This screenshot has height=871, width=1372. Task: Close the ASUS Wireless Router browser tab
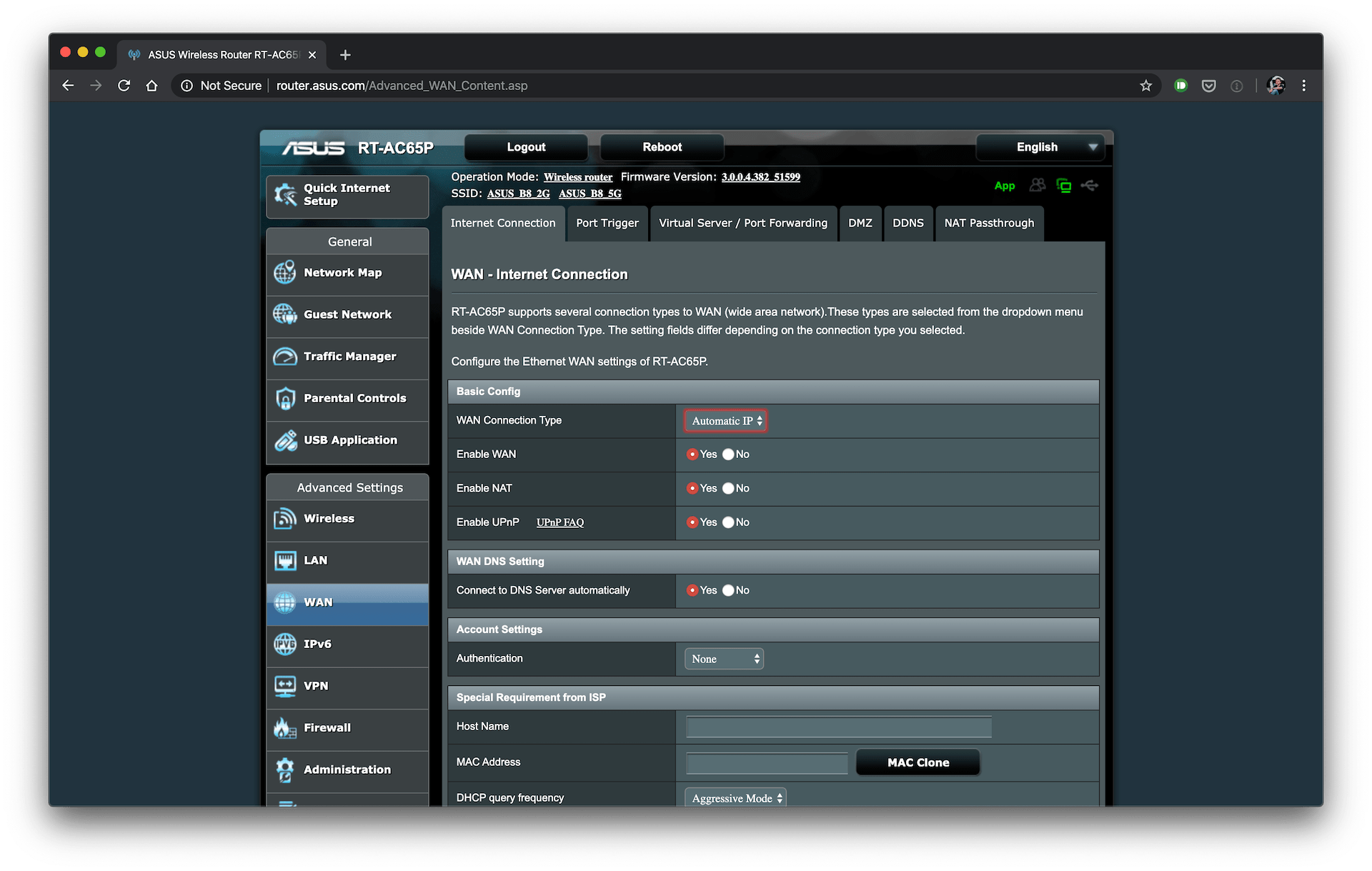click(312, 55)
